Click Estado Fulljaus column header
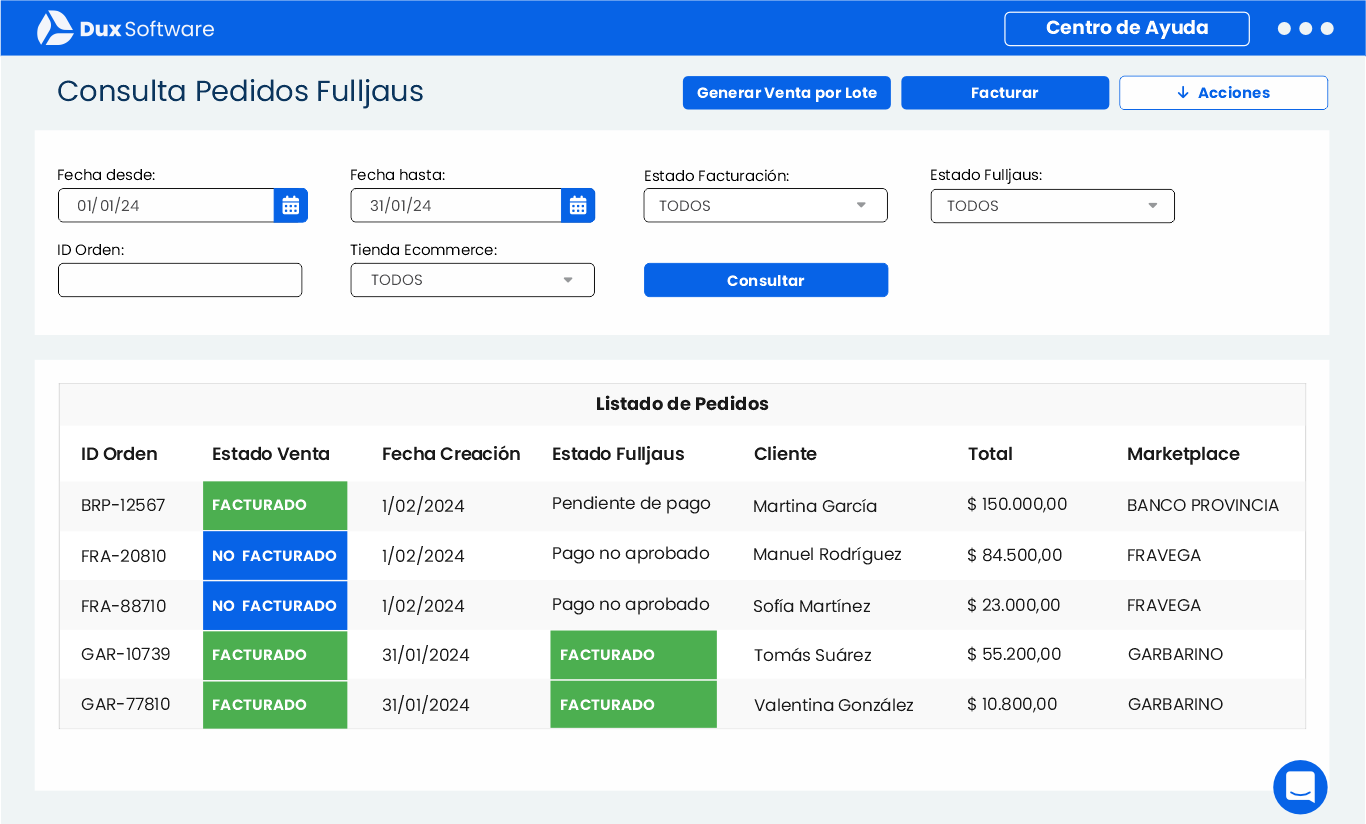Image resolution: width=1366 pixels, height=824 pixels. coord(618,454)
